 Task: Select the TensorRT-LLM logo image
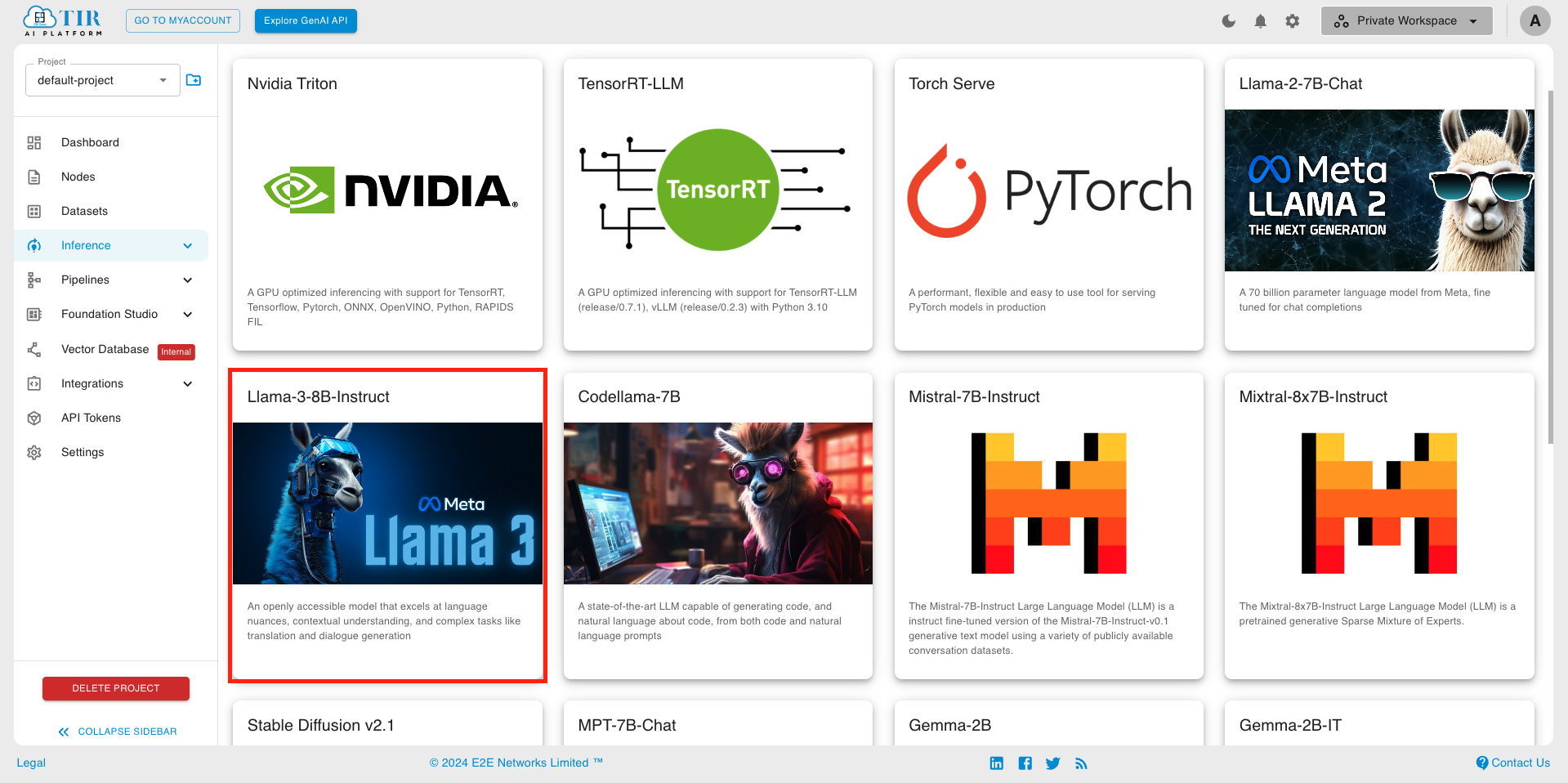click(x=716, y=190)
